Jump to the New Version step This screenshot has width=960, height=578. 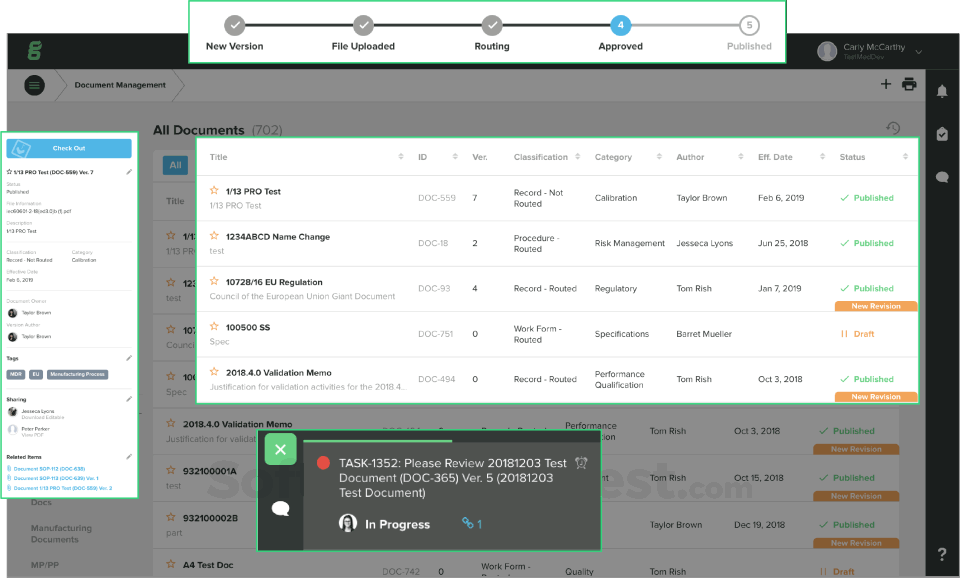[234, 26]
